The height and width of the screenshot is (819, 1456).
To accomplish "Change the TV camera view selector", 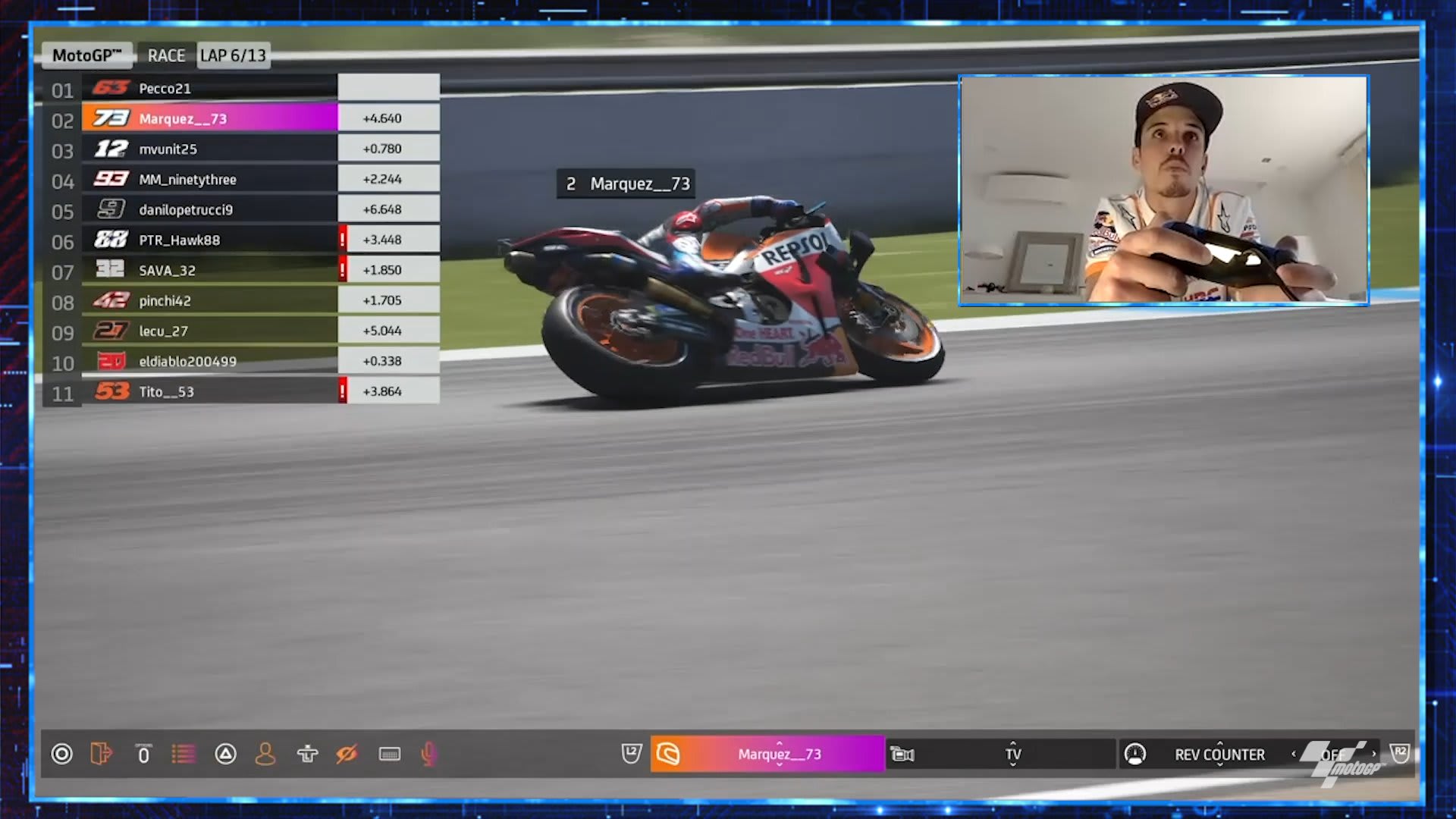I will [1012, 754].
